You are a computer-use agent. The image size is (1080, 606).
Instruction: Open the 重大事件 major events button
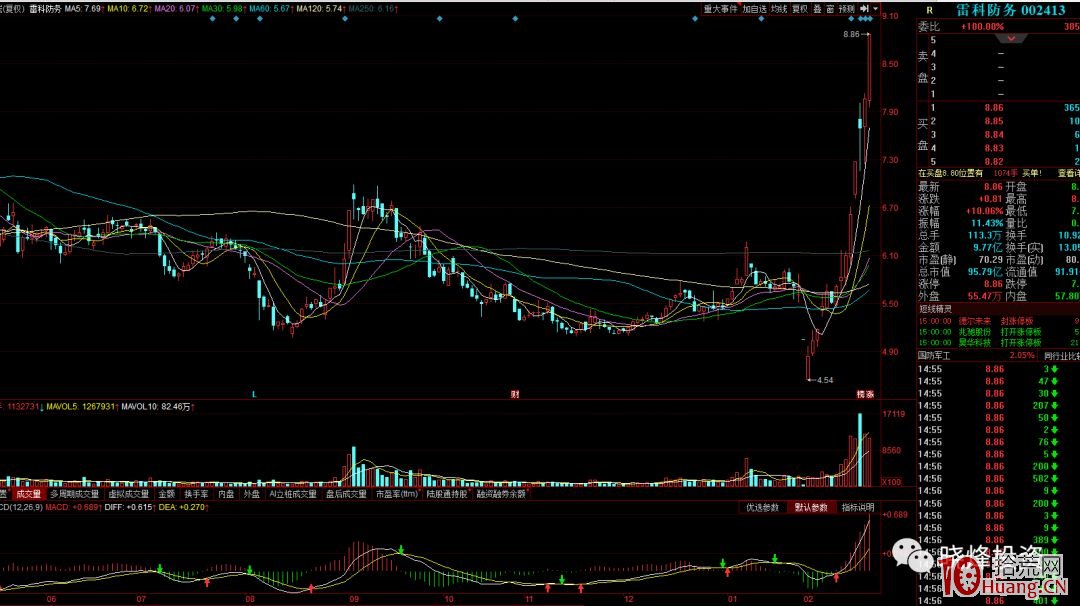(x=720, y=9)
